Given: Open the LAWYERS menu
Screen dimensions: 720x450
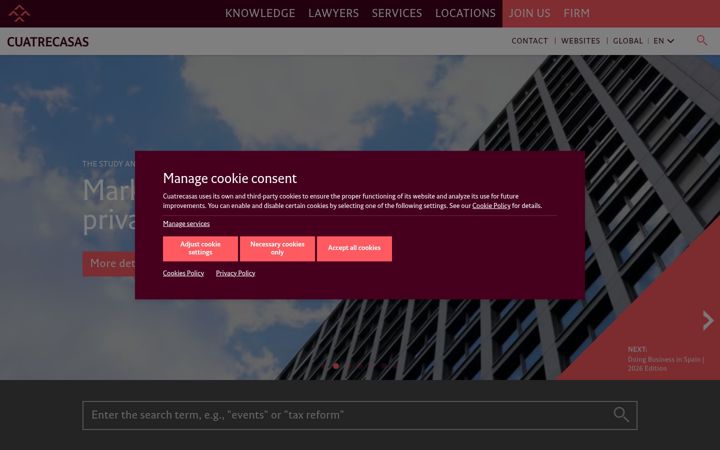Looking at the screenshot, I should pyautogui.click(x=333, y=13).
